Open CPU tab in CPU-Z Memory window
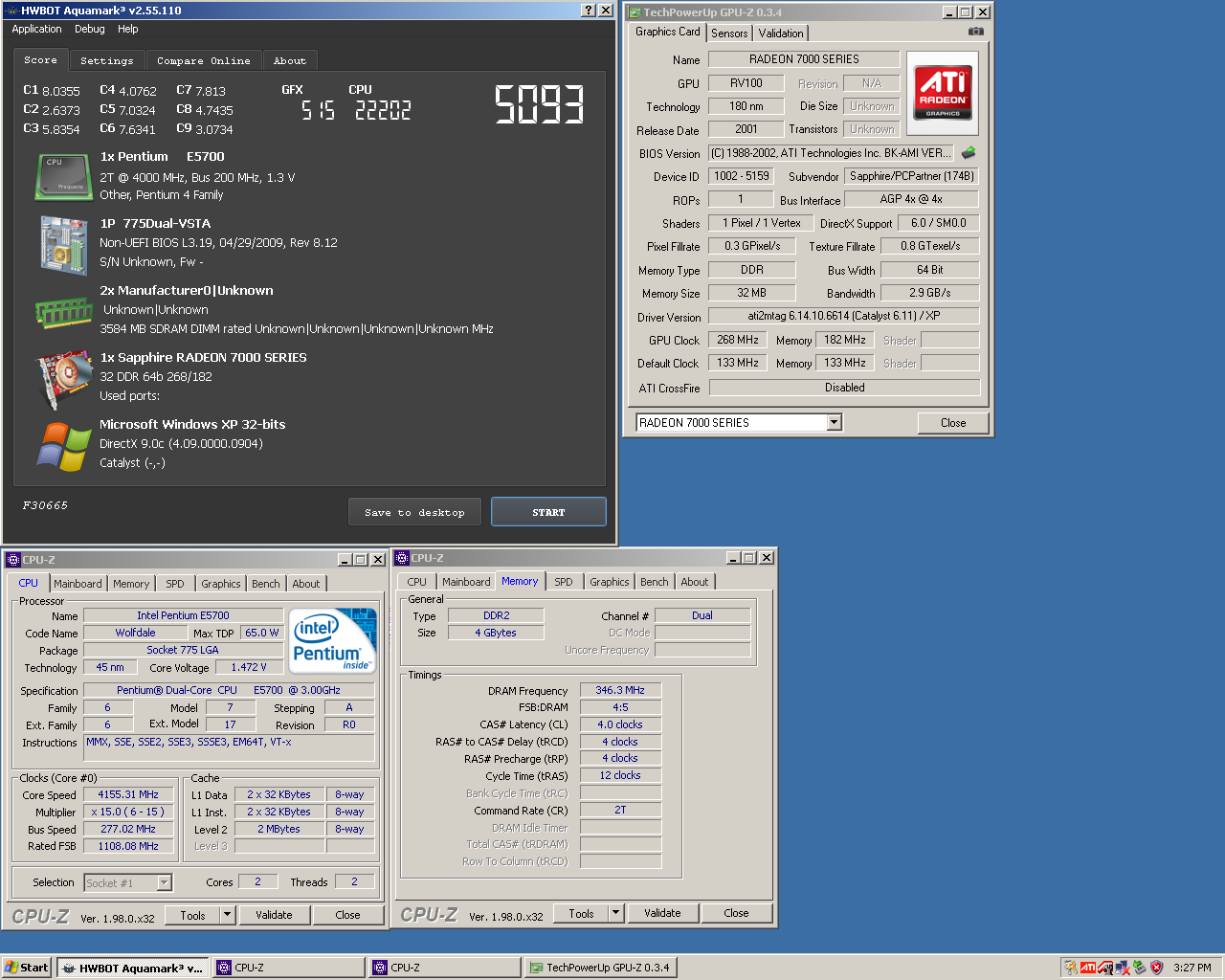Viewport: 1225px width, 980px height. pyautogui.click(x=417, y=582)
